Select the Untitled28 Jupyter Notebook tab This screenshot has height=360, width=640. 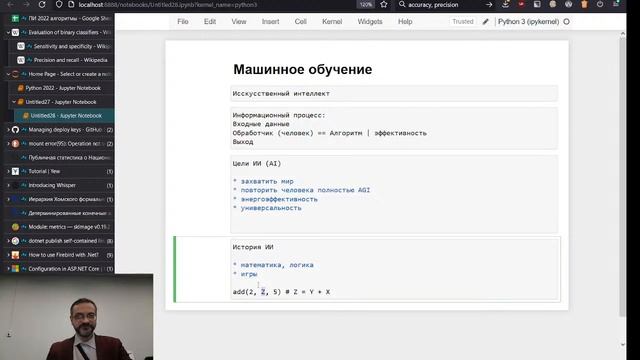pyautogui.click(x=64, y=116)
